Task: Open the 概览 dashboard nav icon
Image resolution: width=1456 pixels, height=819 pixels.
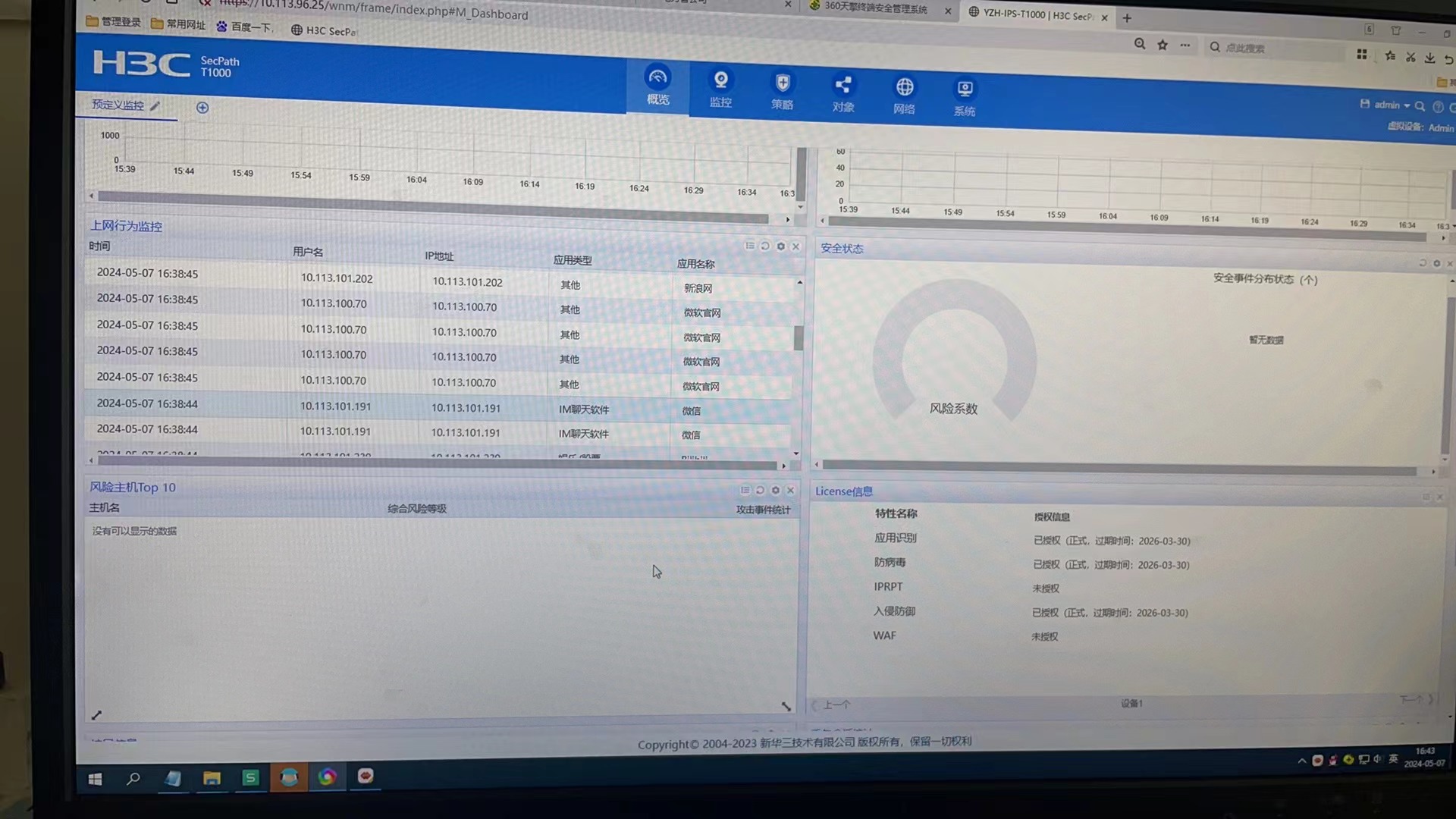Action: 657,78
